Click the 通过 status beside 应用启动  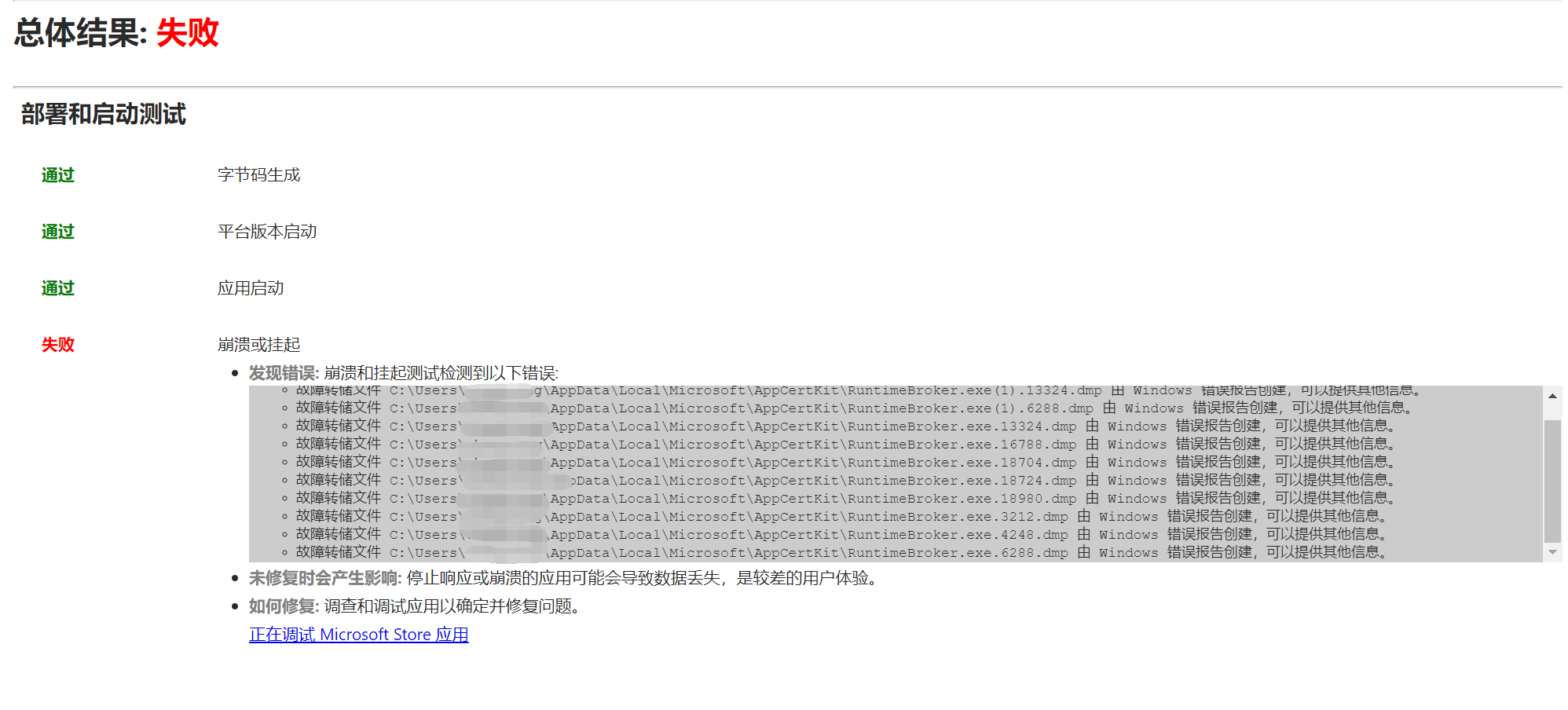point(57,288)
